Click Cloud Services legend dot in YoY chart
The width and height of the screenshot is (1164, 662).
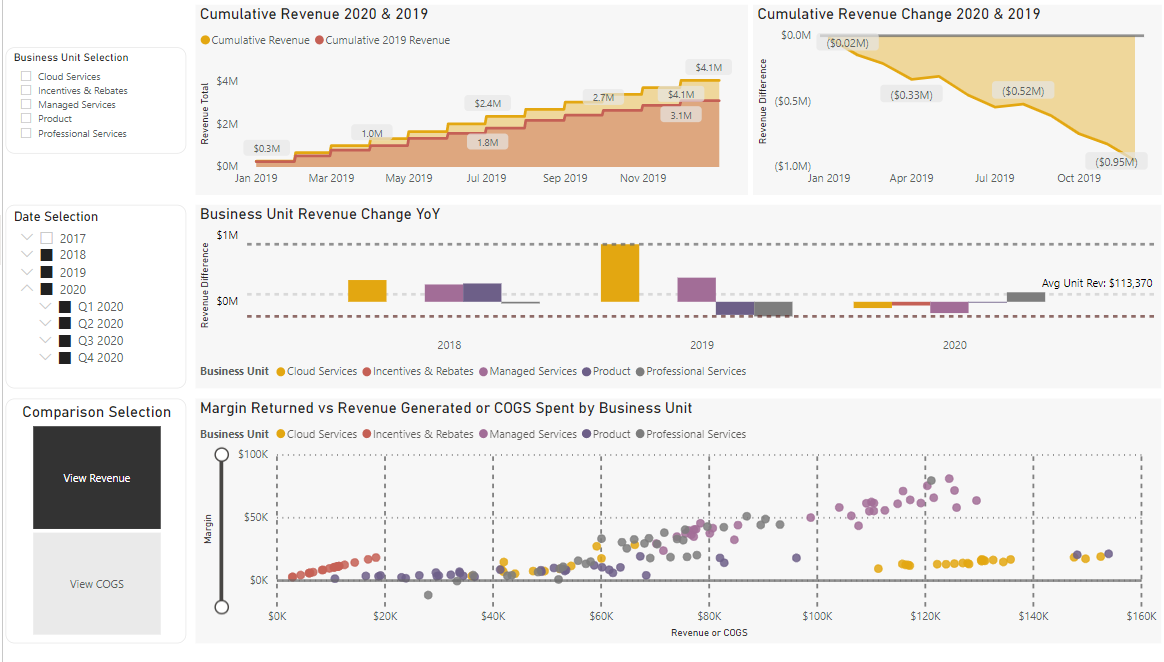click(x=281, y=372)
